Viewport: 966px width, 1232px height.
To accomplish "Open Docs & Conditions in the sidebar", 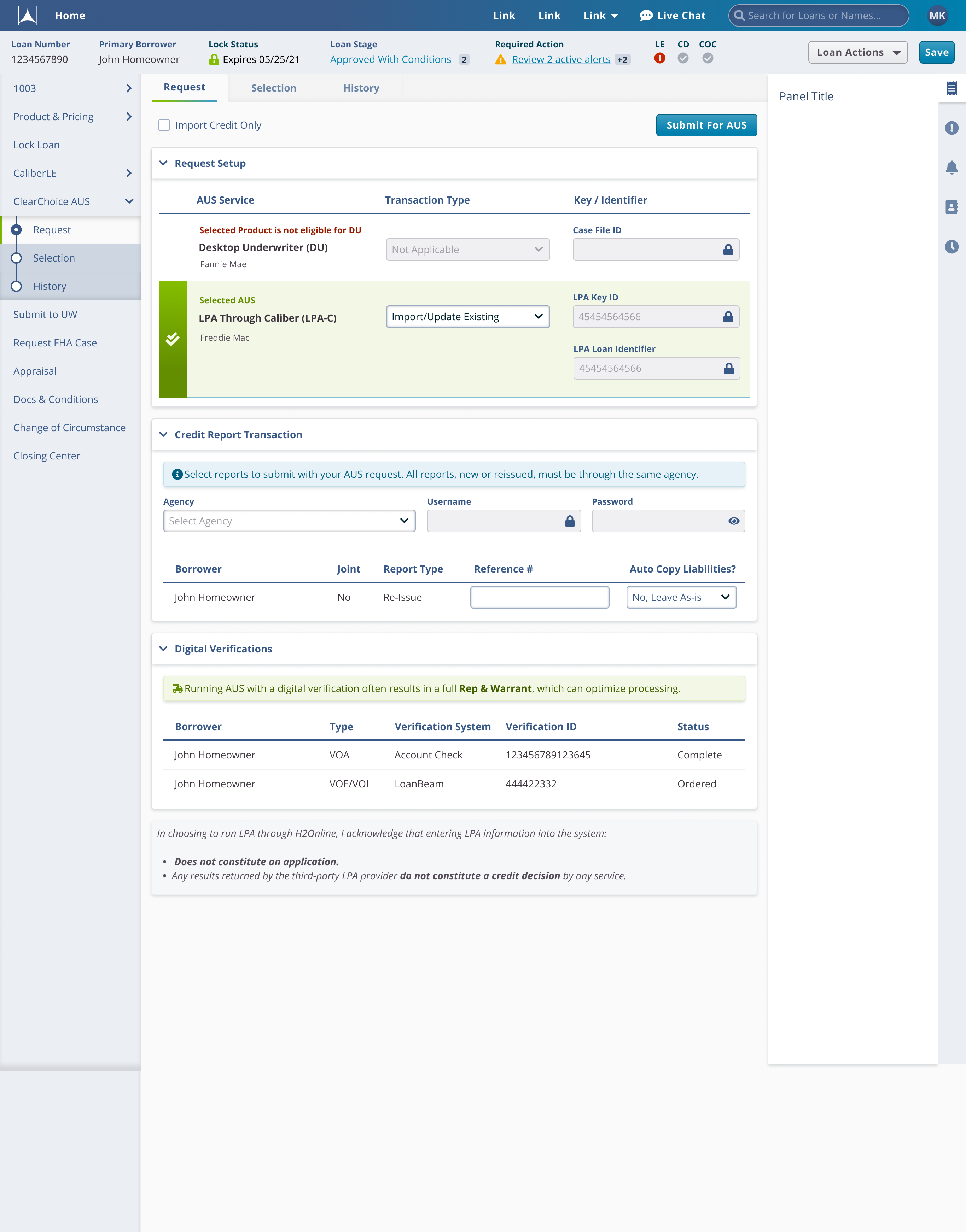I will coord(56,400).
